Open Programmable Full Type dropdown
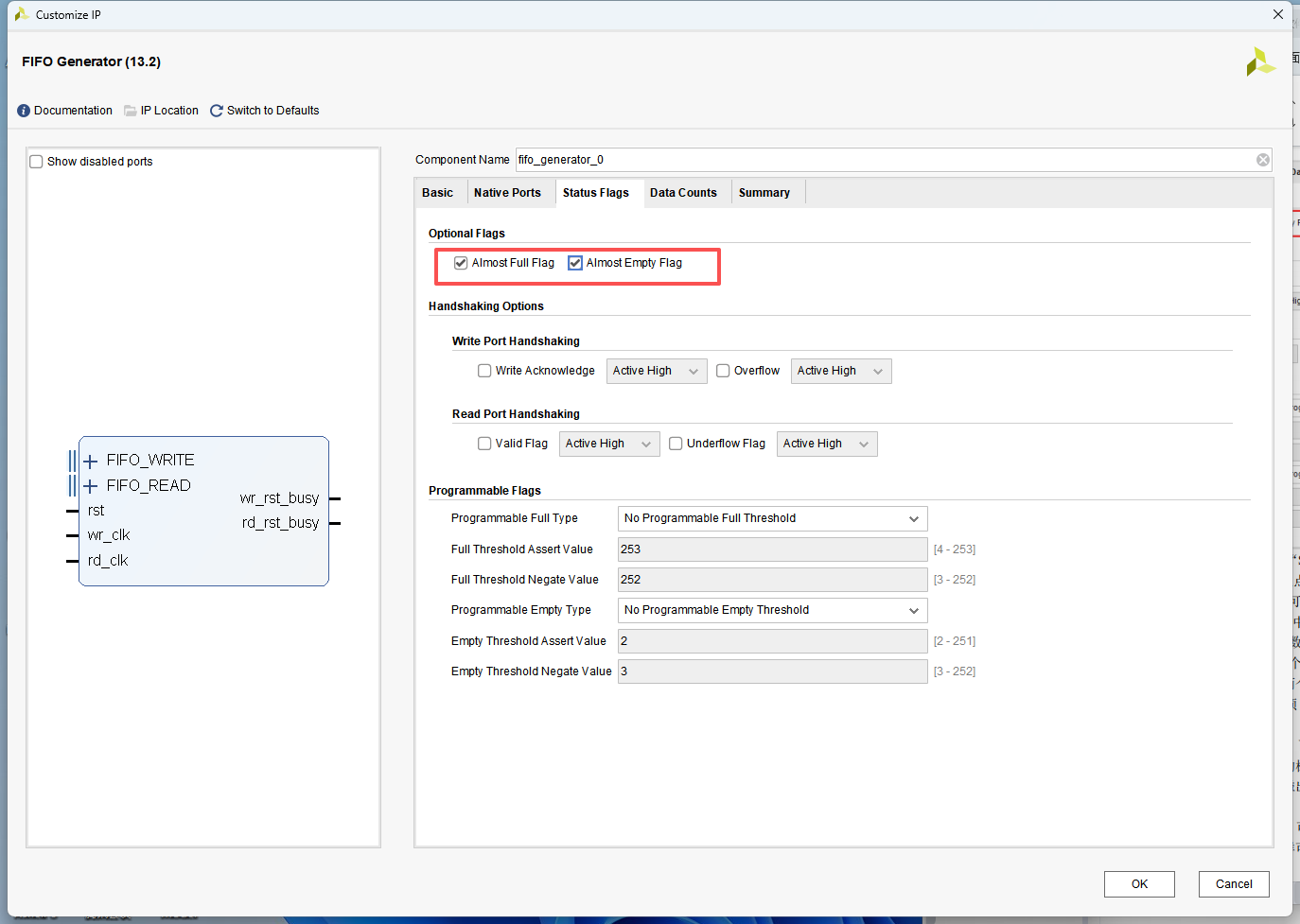This screenshot has height=924, width=1300. 772,518
